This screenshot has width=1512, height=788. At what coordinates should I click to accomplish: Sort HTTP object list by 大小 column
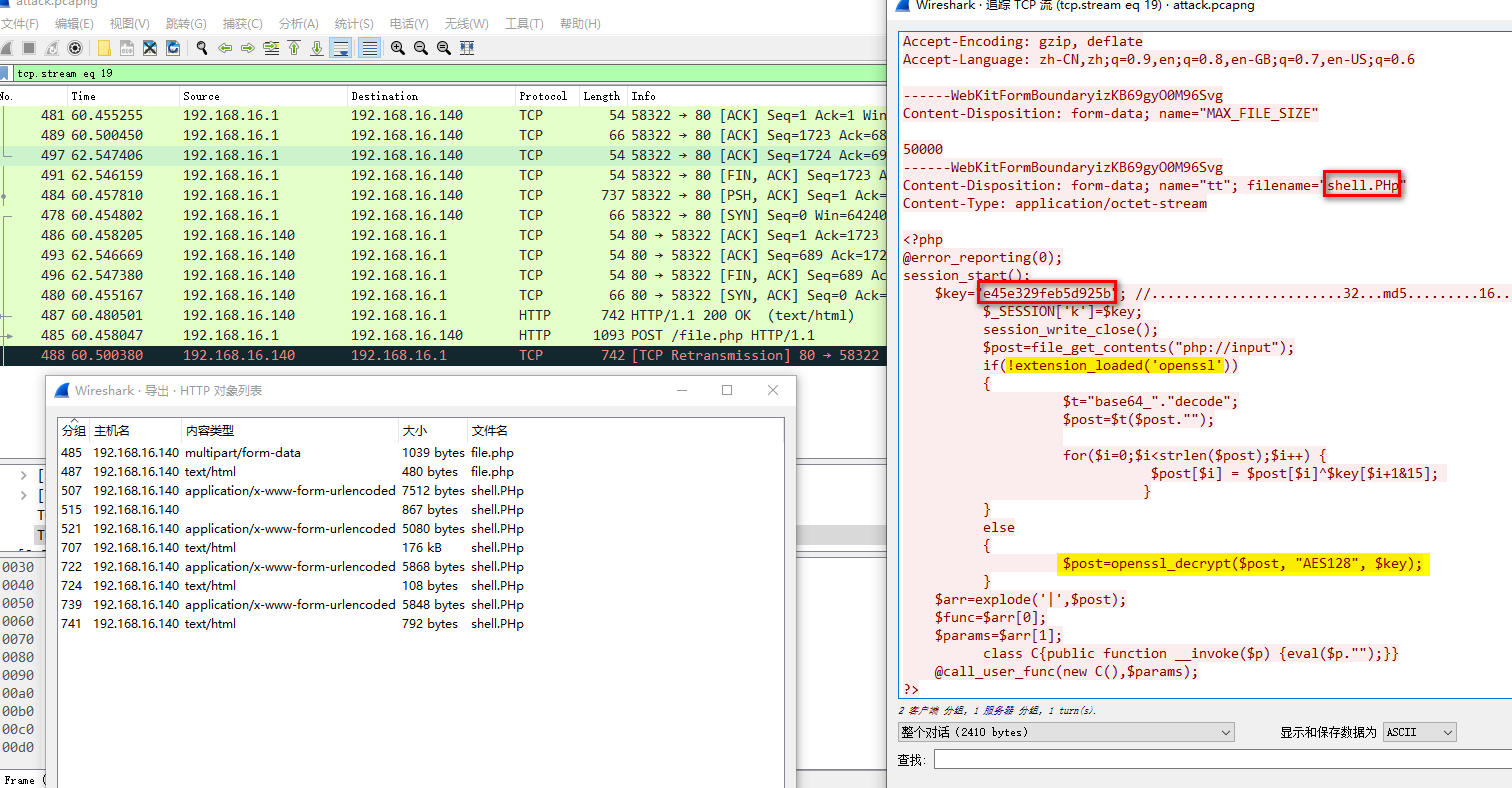point(434,430)
